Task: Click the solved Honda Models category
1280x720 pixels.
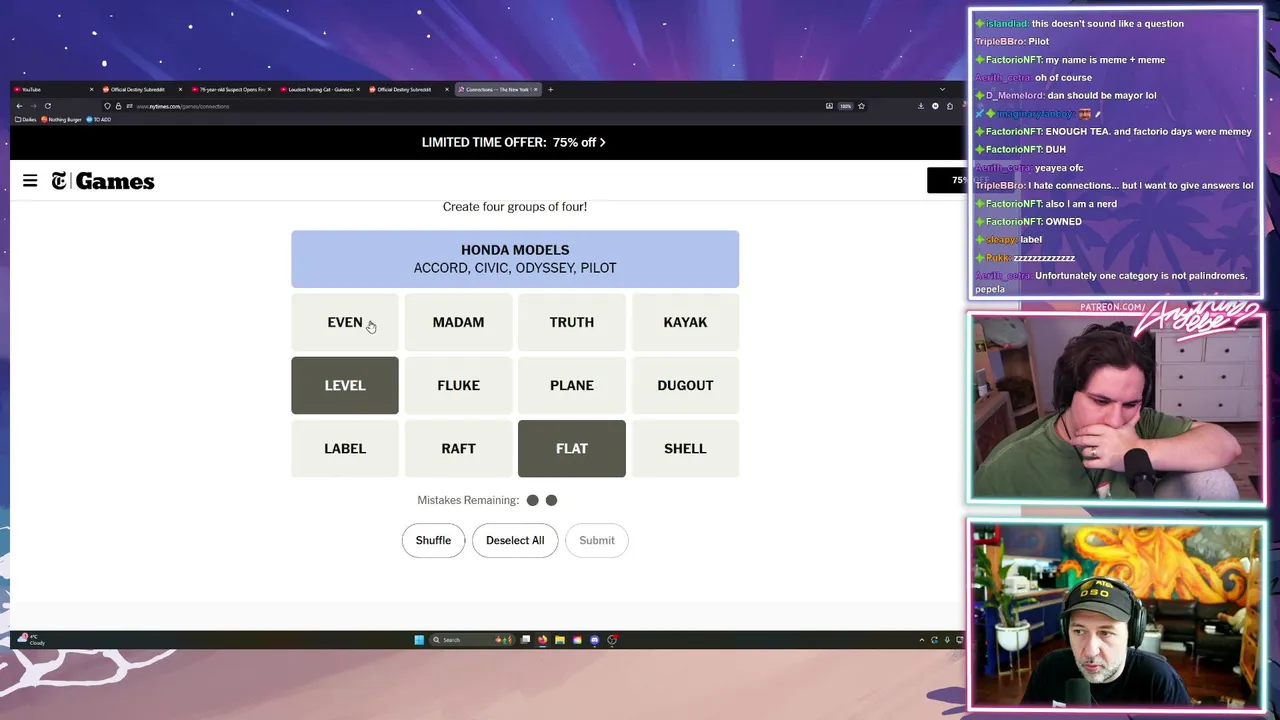Action: click(515, 259)
